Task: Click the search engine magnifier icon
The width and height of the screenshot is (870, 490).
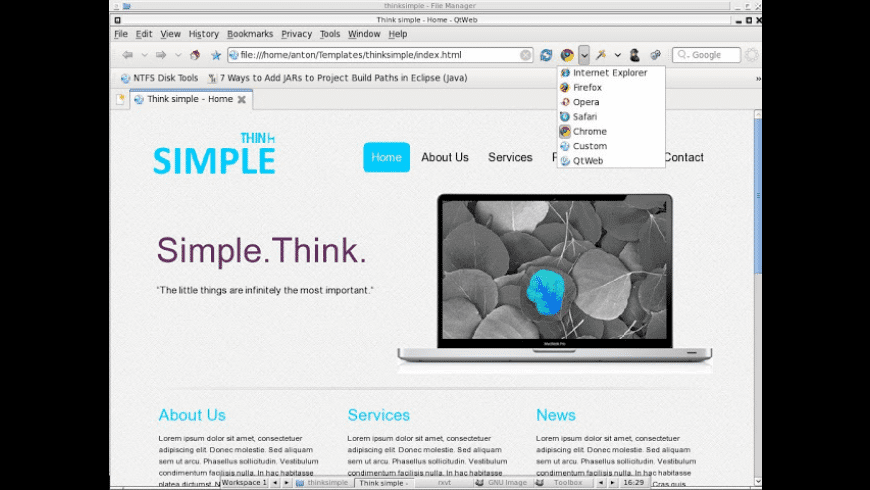Action: [x=682, y=55]
